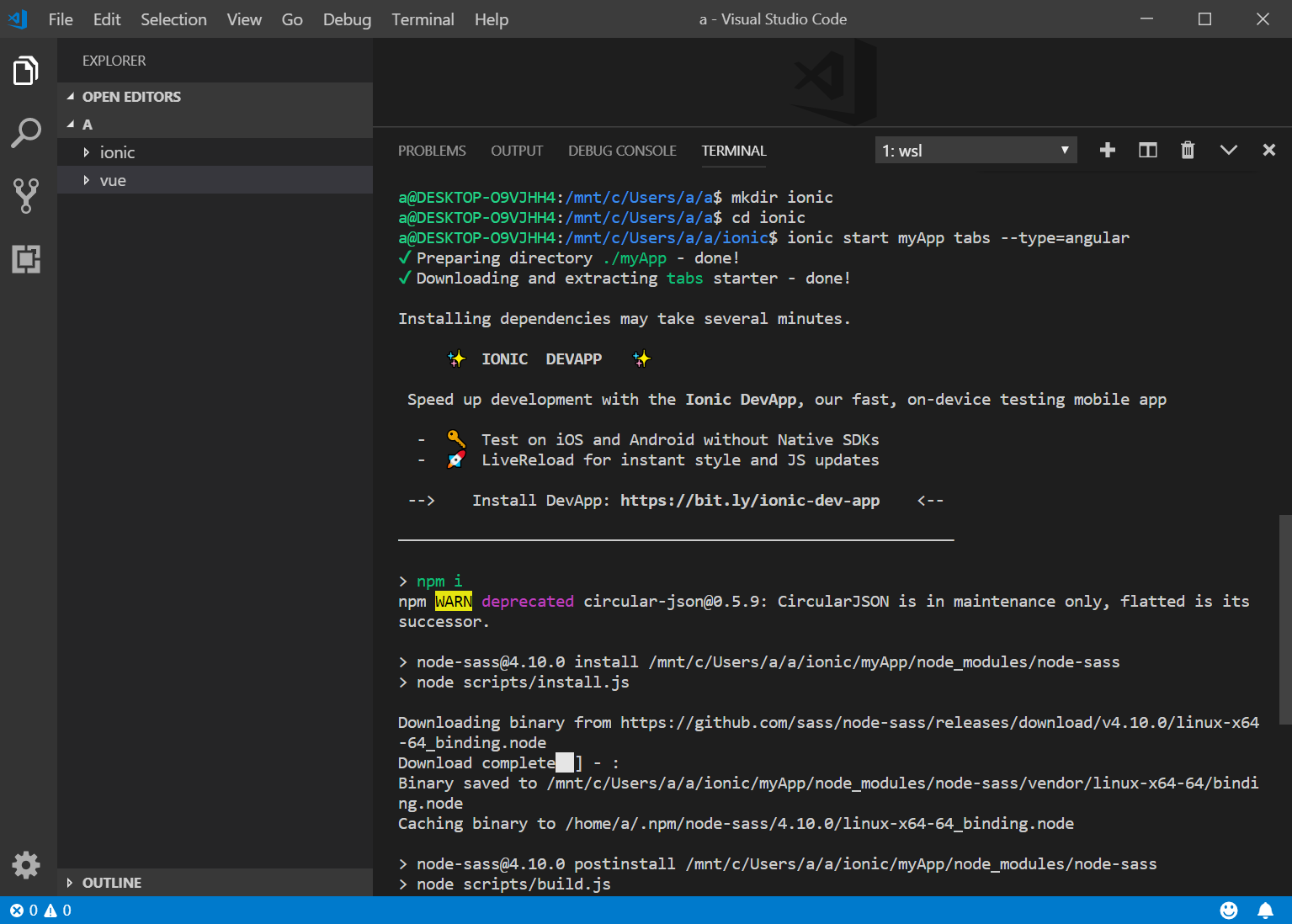
Task: Open notifications bell in status bar
Action: point(1265,910)
